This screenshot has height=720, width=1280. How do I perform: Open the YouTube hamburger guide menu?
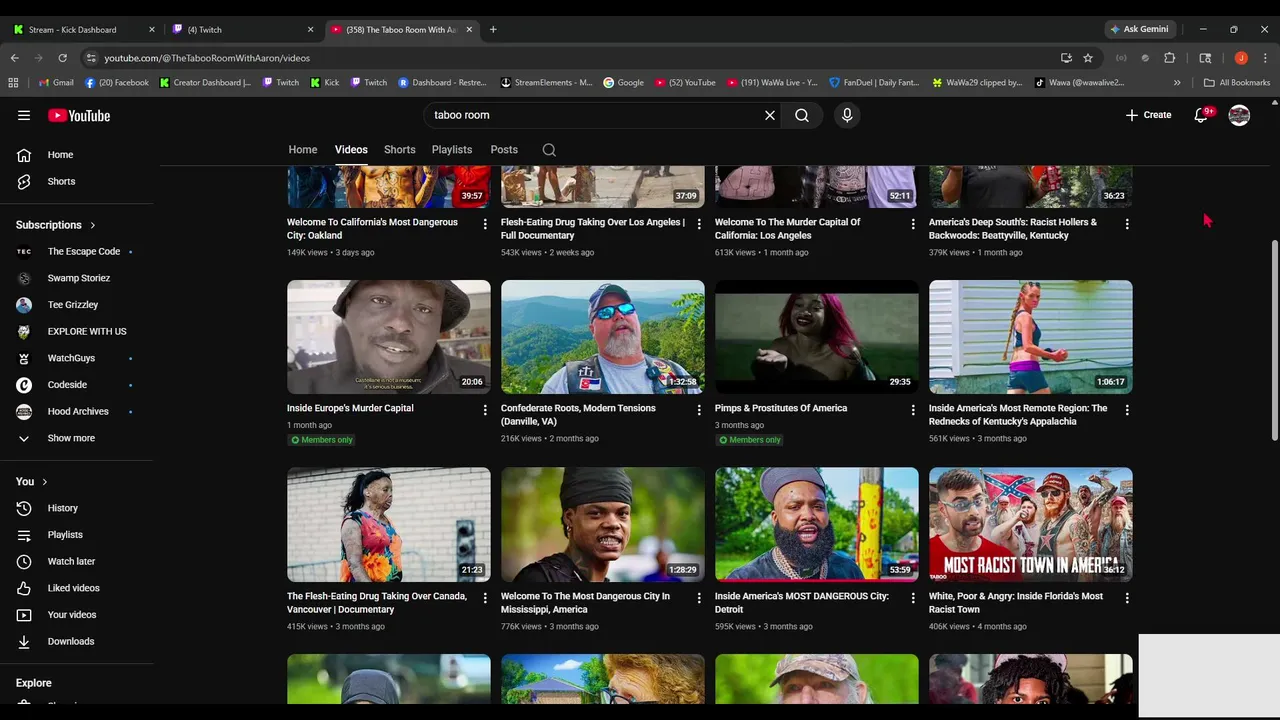(x=24, y=115)
